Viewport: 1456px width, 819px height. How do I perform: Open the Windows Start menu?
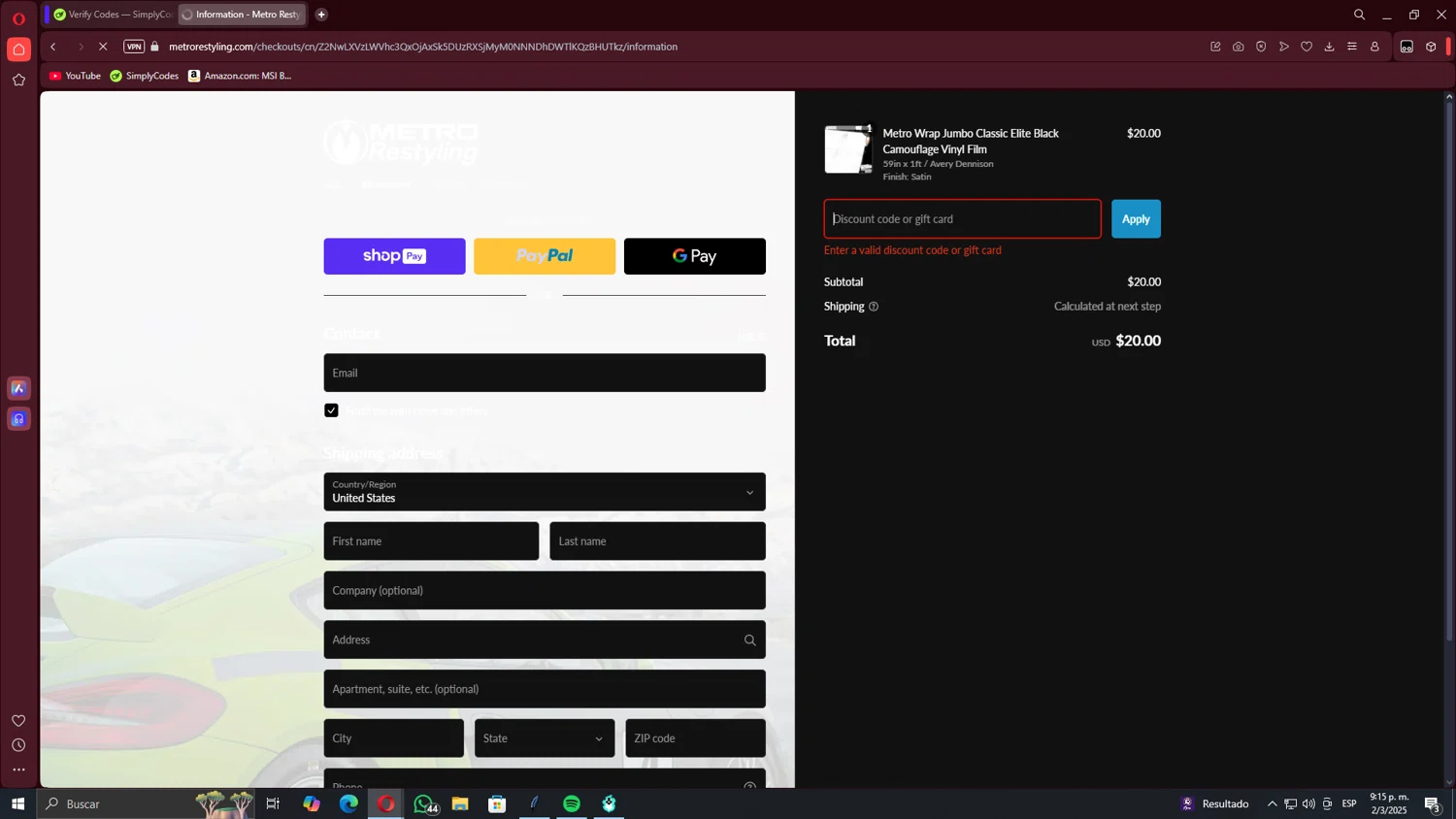click(17, 803)
